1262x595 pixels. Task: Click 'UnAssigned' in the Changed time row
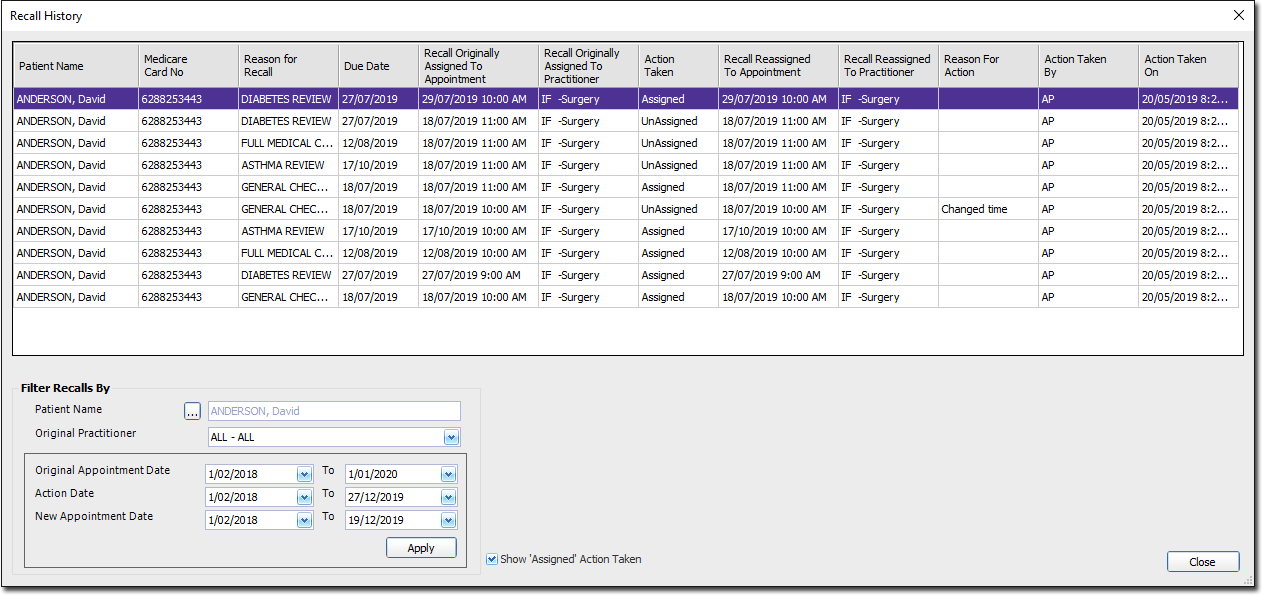click(x=678, y=209)
